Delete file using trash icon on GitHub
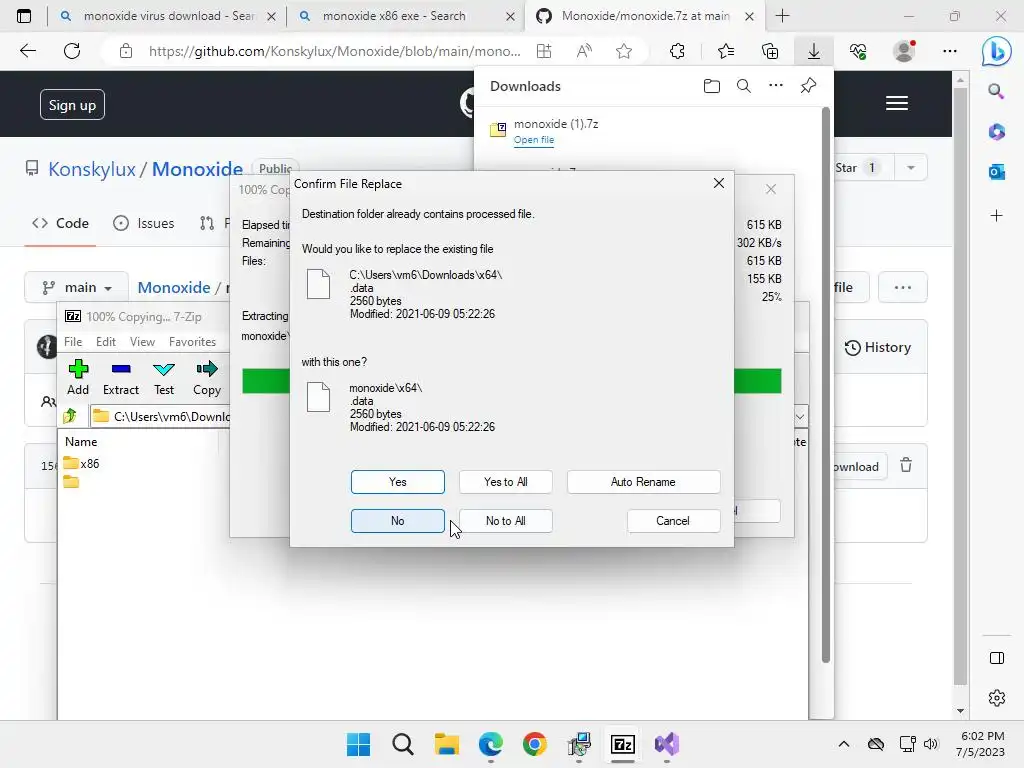1024x768 pixels. (x=906, y=466)
